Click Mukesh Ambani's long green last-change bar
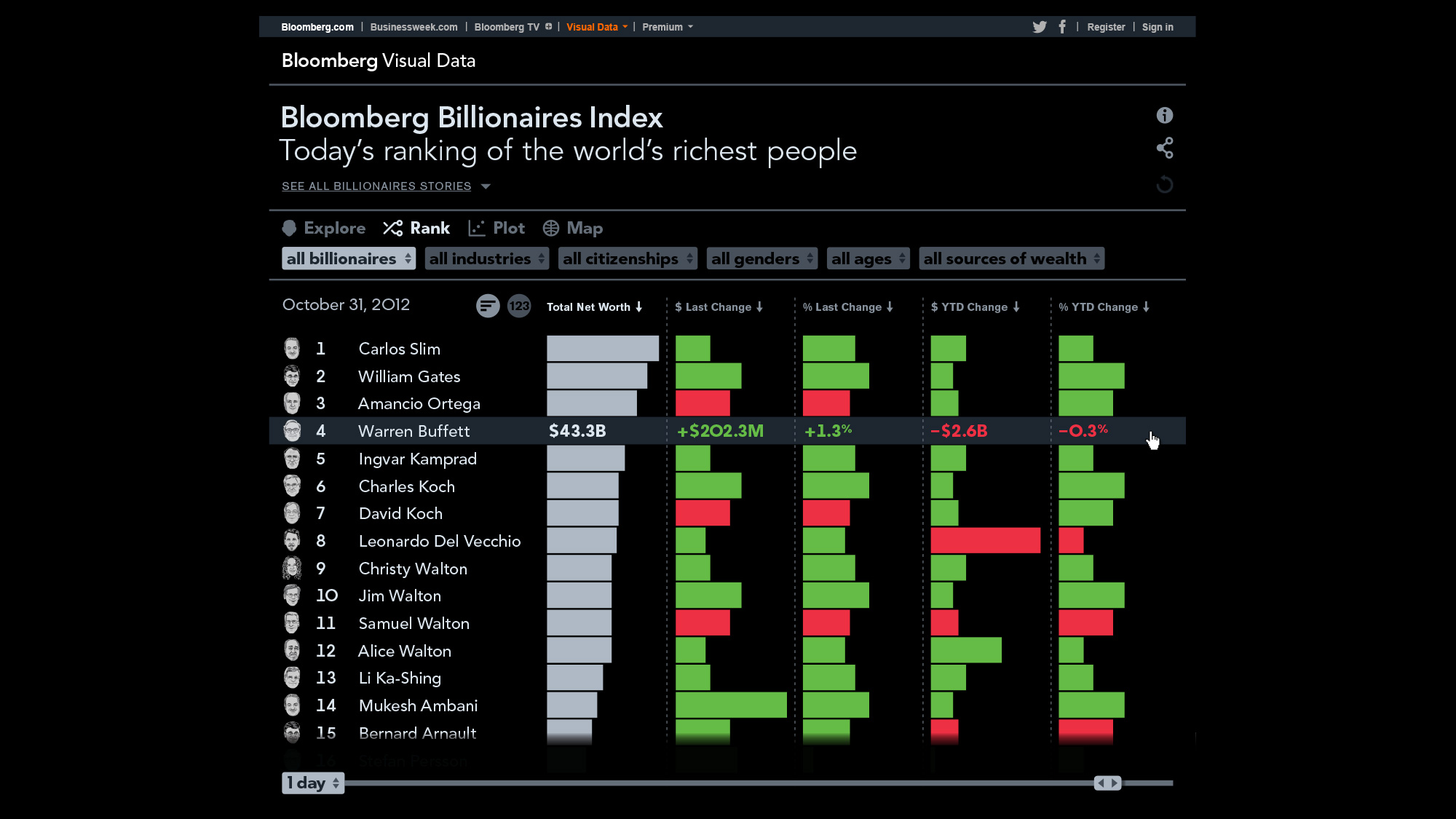The width and height of the screenshot is (1456, 819). click(x=731, y=705)
